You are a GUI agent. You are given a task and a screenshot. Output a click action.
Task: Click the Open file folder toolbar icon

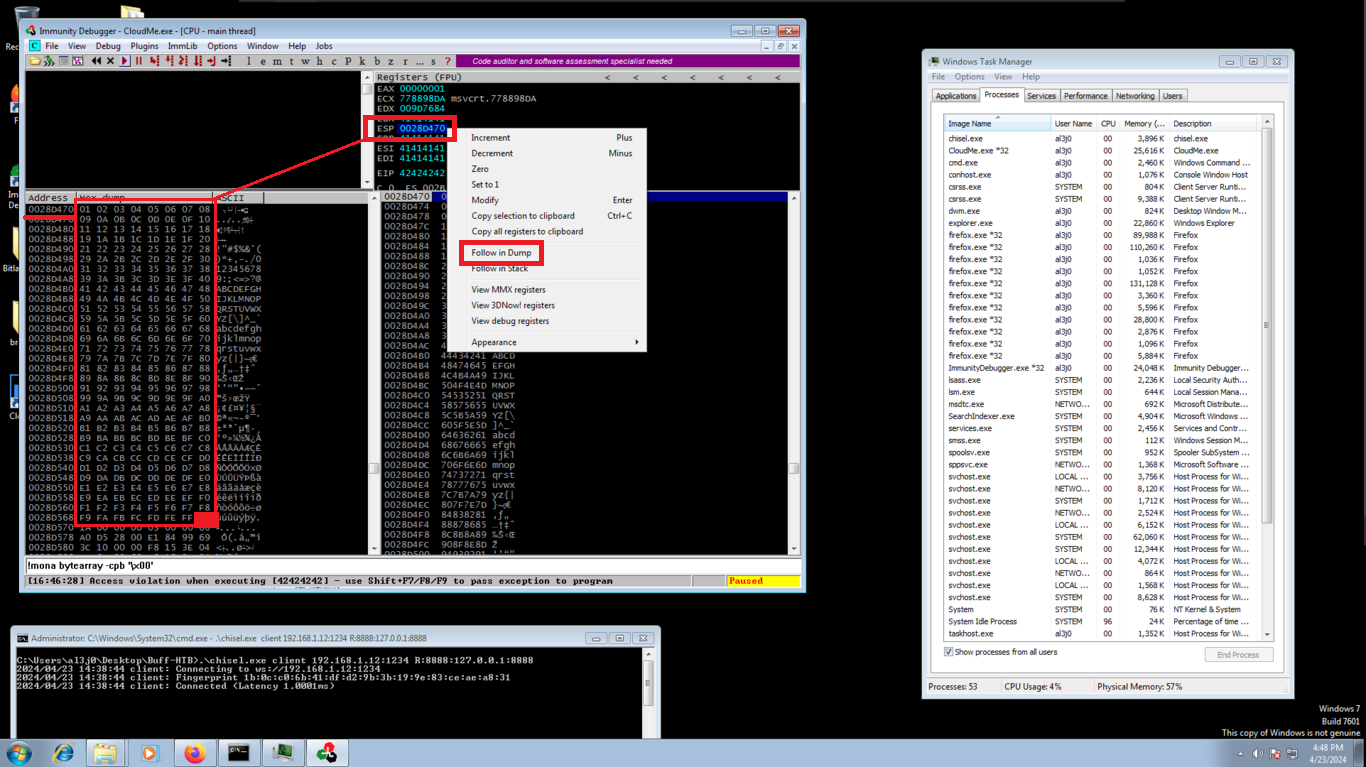[x=35, y=61]
